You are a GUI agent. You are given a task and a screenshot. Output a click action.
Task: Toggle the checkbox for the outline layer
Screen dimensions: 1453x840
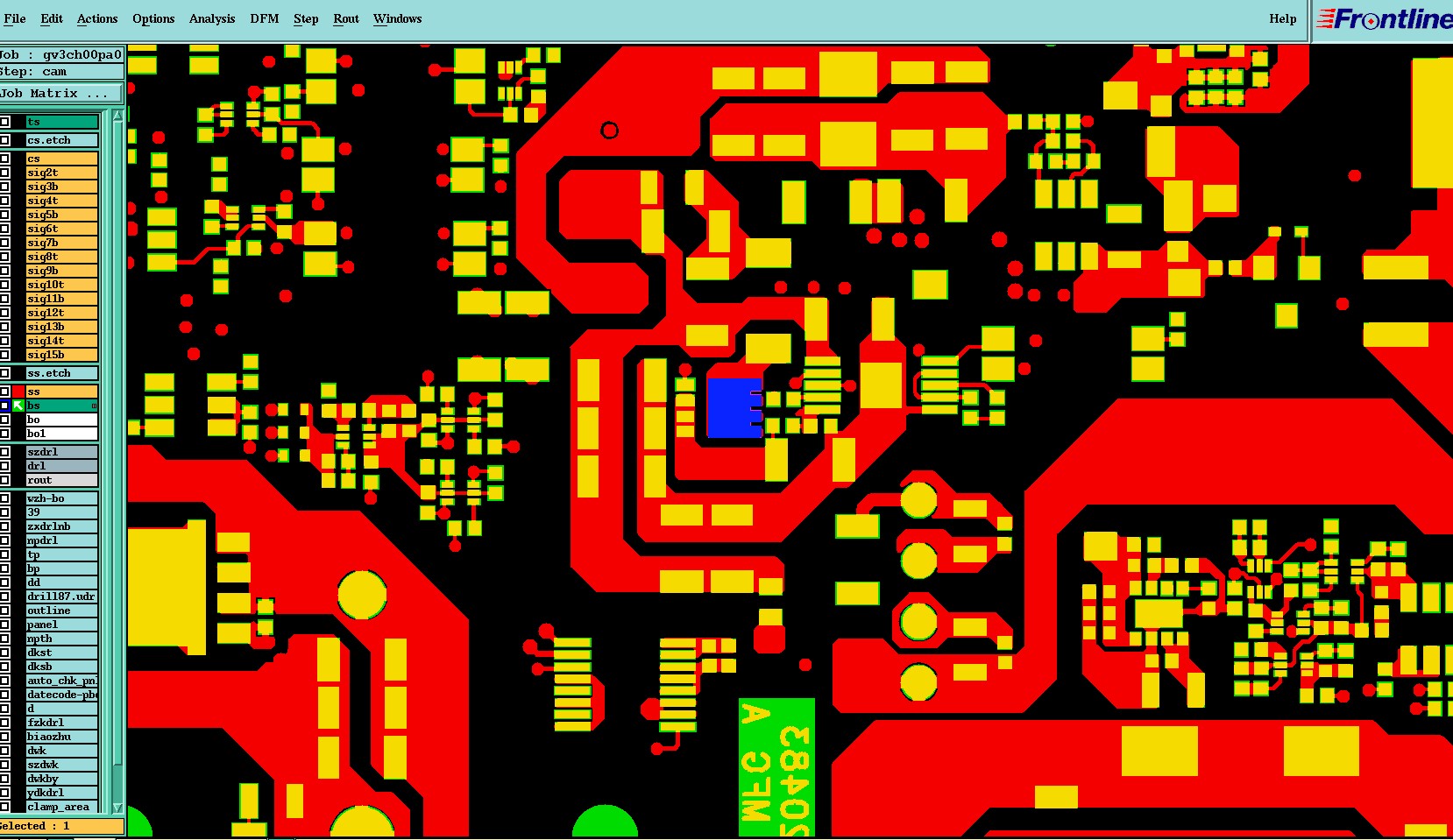click(4, 611)
